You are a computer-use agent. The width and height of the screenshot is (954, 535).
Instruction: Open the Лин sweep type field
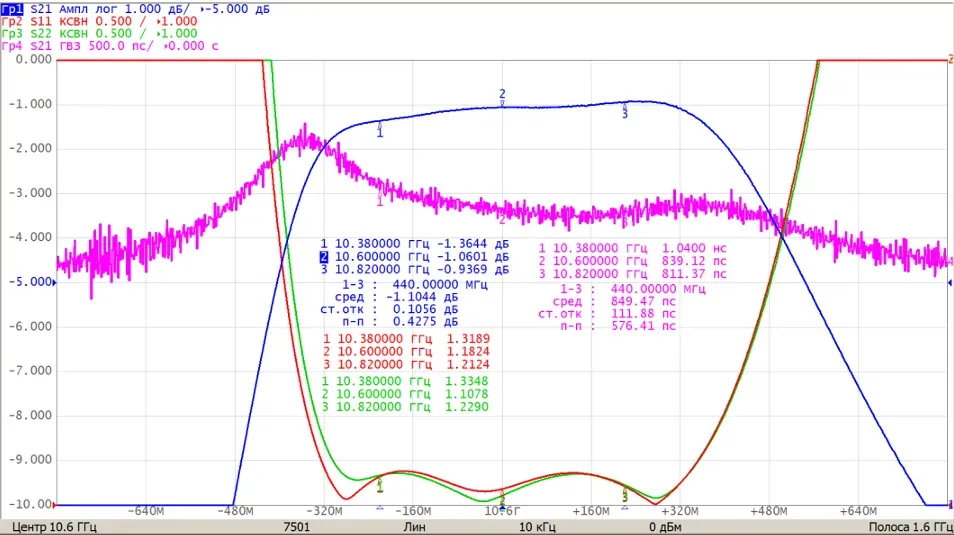414,527
